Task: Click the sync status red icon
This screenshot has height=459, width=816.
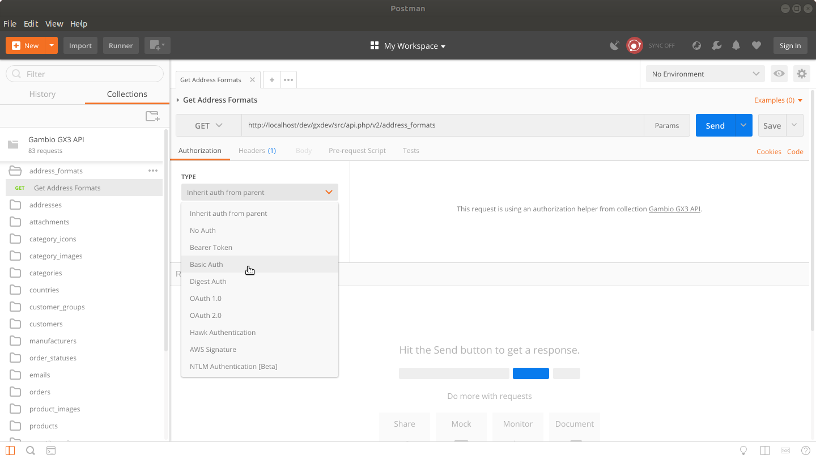Action: [634, 45]
